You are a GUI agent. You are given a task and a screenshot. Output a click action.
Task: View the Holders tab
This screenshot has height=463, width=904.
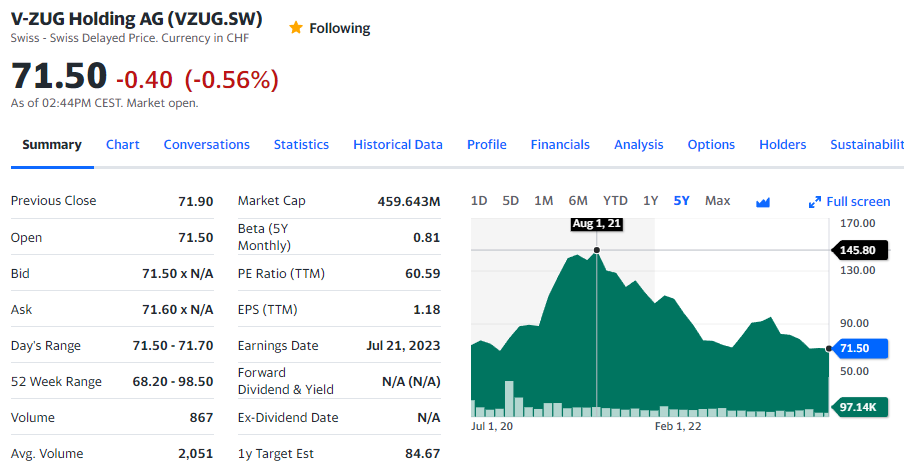tap(782, 145)
